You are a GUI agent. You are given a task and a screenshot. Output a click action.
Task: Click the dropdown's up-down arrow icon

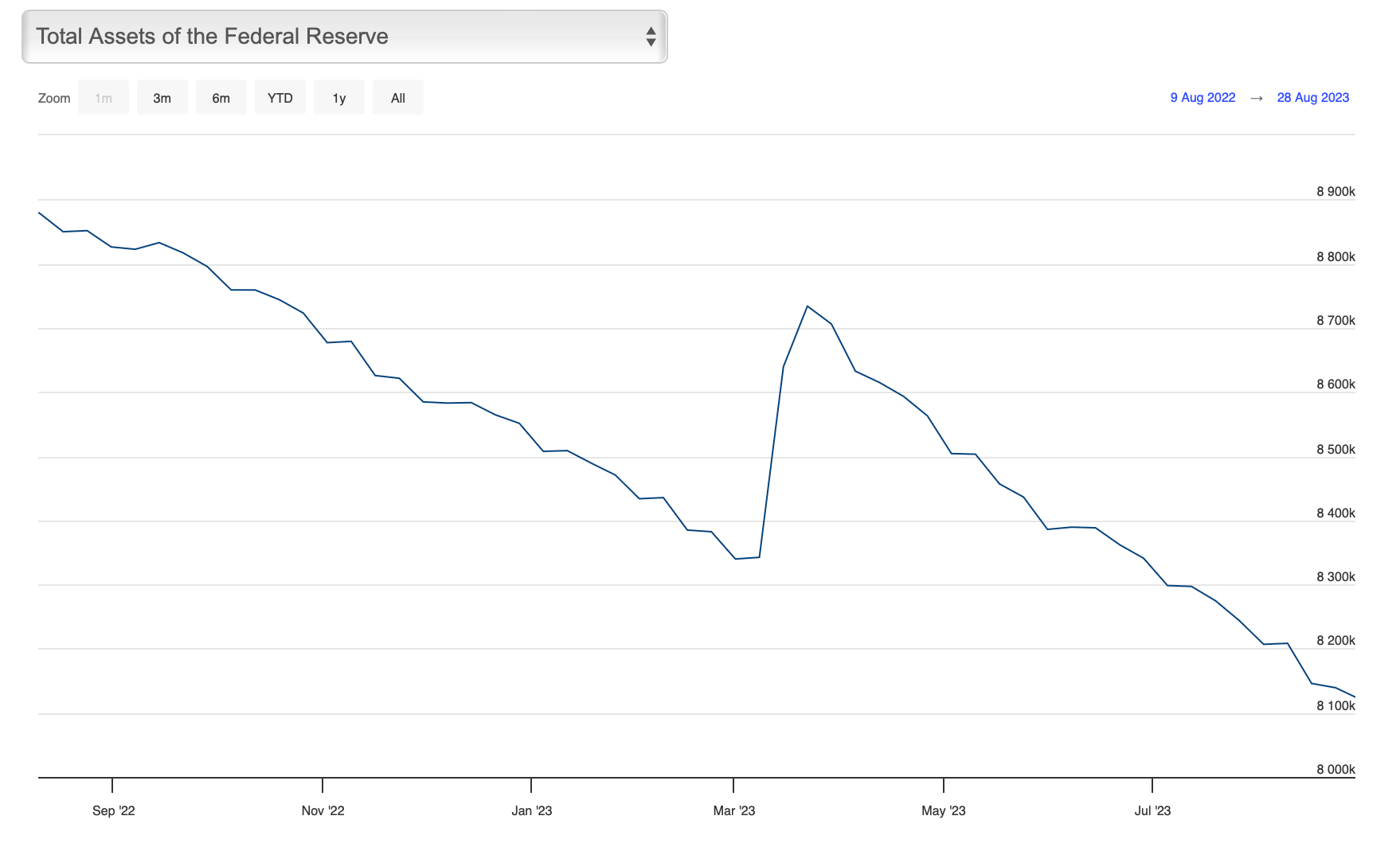click(x=651, y=37)
